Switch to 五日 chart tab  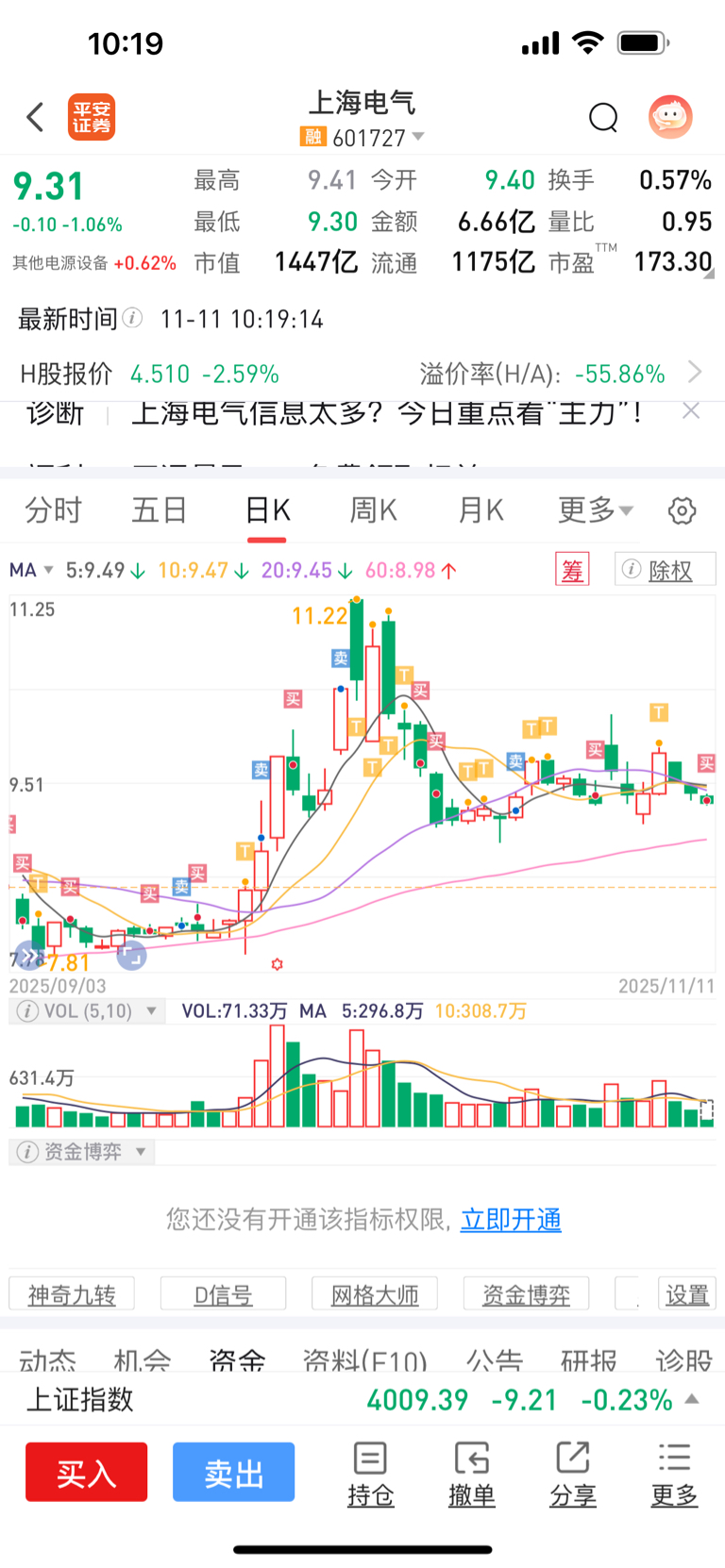159,510
